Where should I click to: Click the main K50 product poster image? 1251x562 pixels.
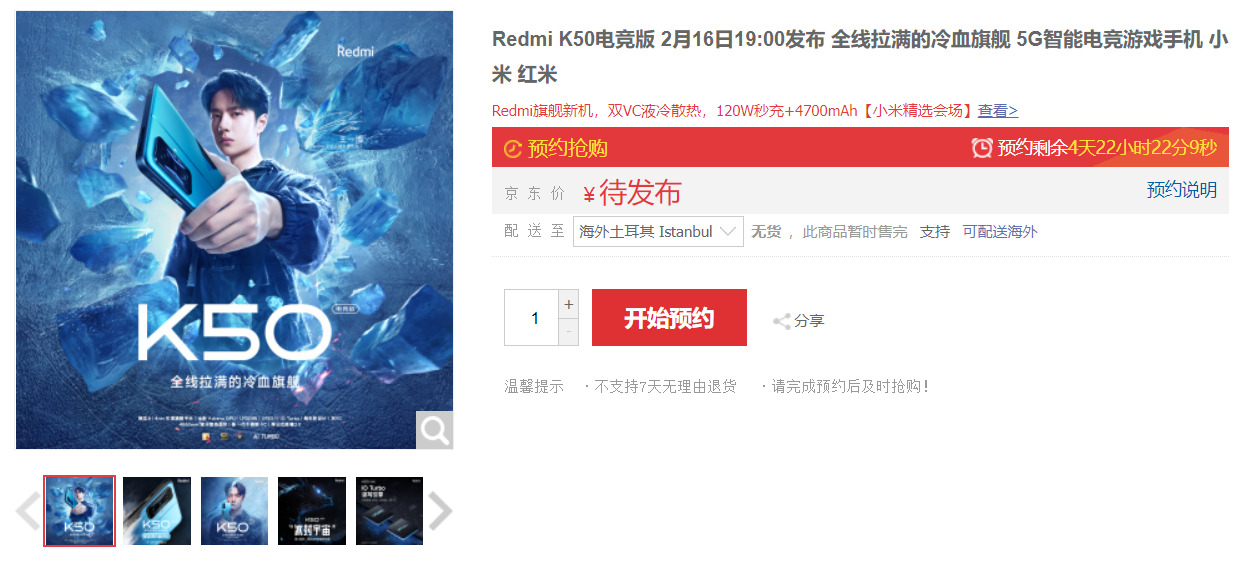point(234,230)
